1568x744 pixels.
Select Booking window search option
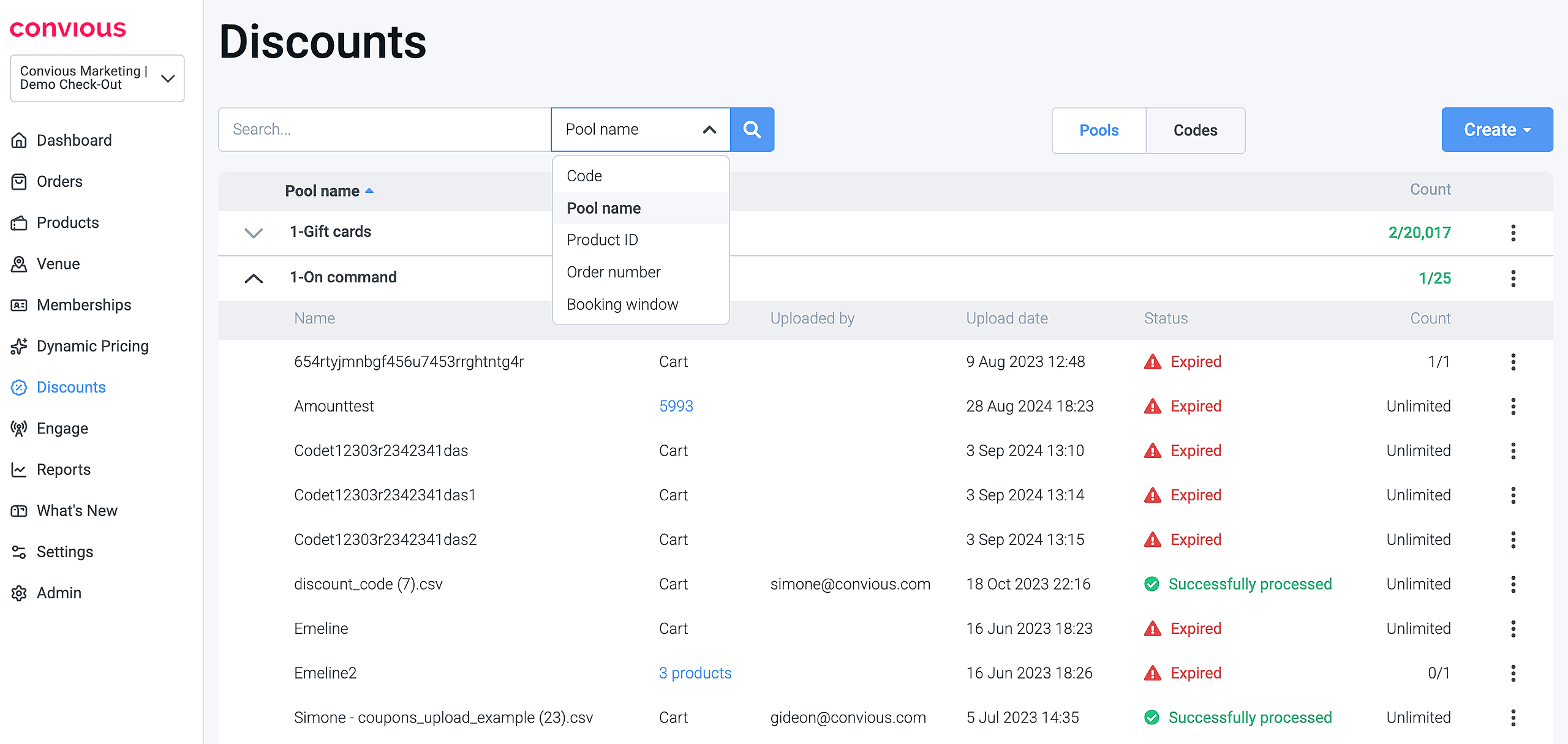point(622,304)
